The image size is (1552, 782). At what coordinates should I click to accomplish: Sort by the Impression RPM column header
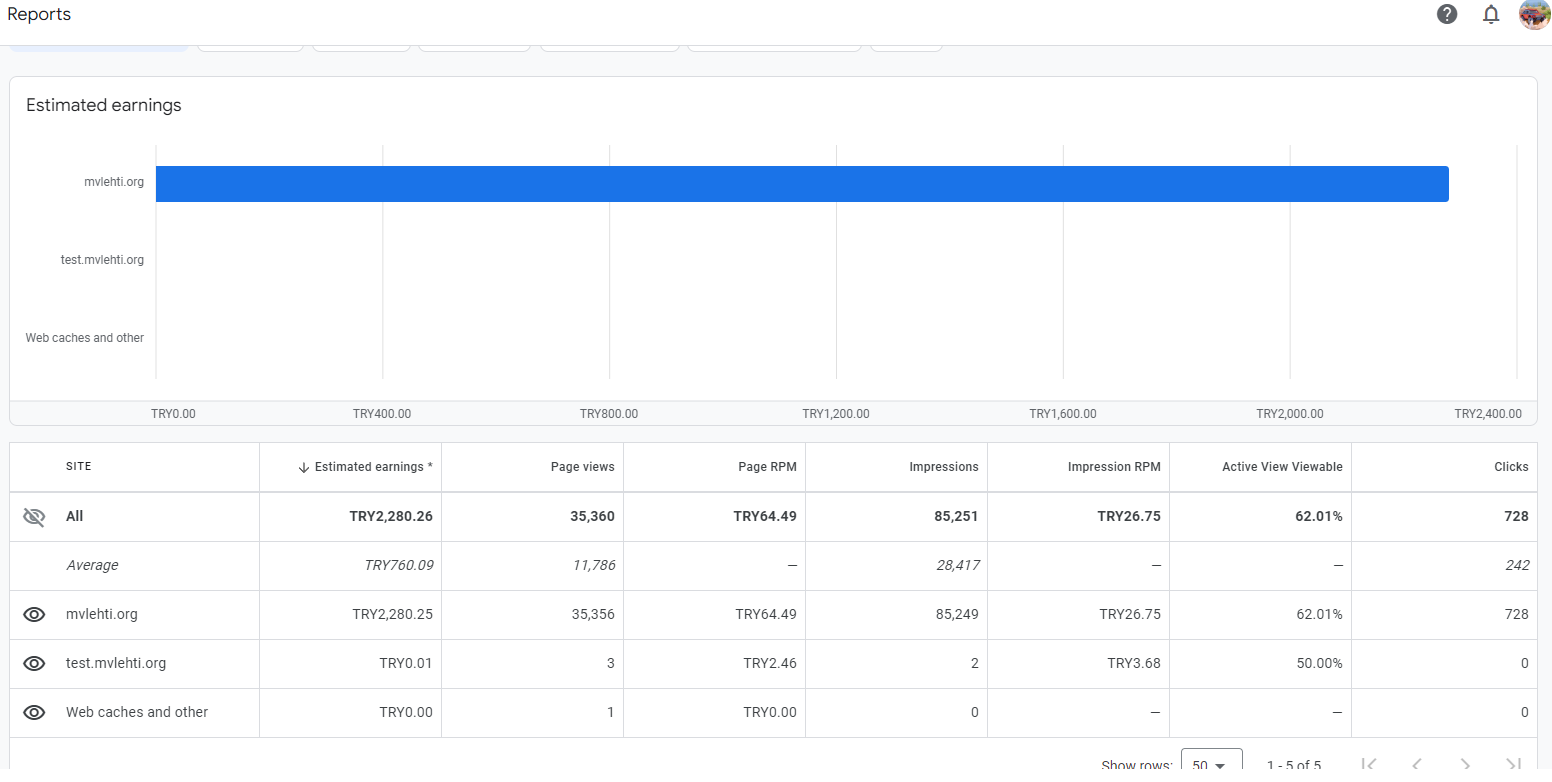[1114, 467]
